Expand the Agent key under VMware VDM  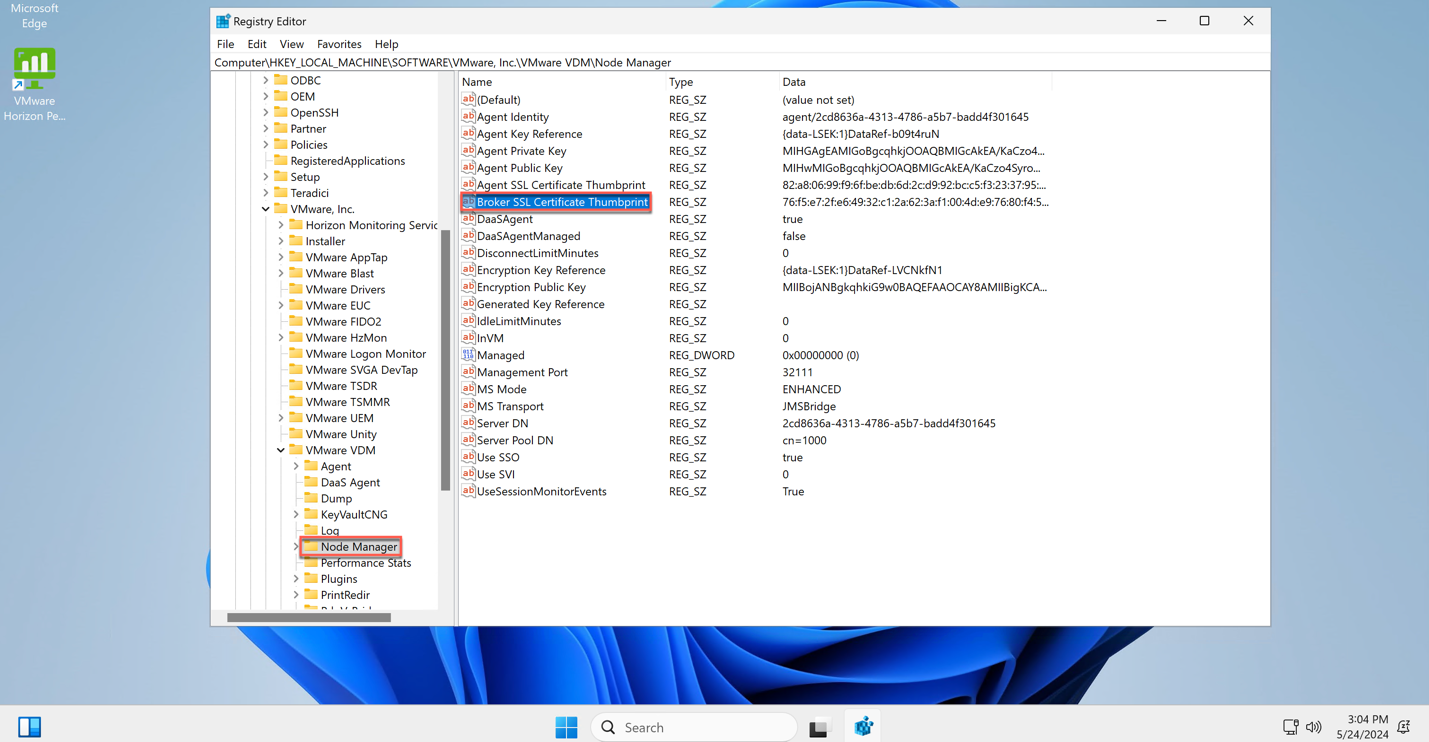tap(296, 466)
